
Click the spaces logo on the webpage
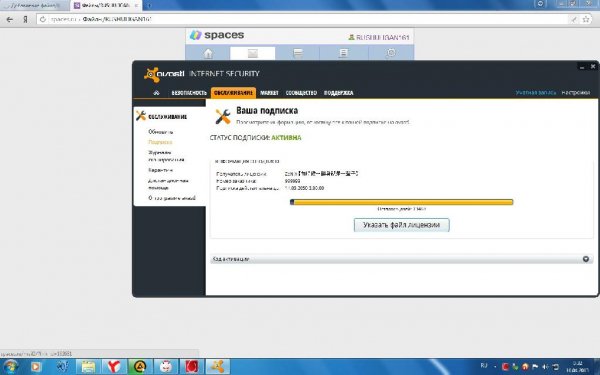tap(217, 35)
